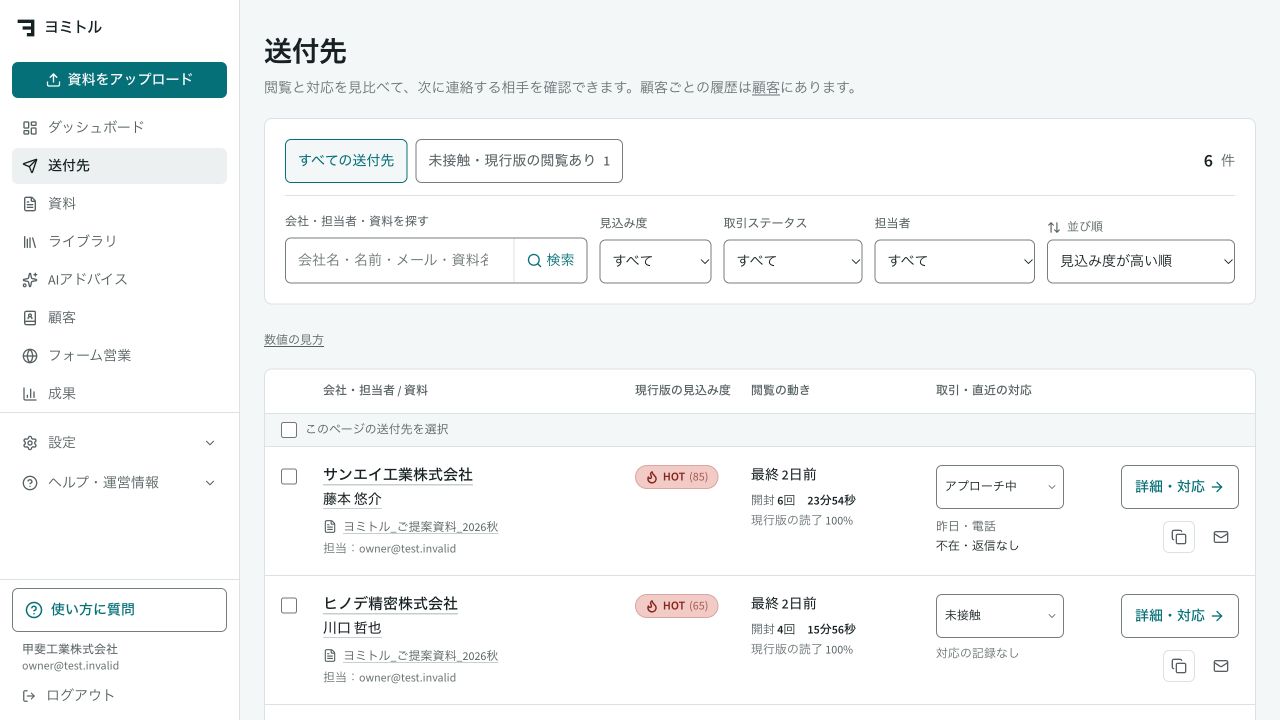Click mail icon in サンエイ工業株式会社 row
The height and width of the screenshot is (720, 1280).
[1221, 537]
